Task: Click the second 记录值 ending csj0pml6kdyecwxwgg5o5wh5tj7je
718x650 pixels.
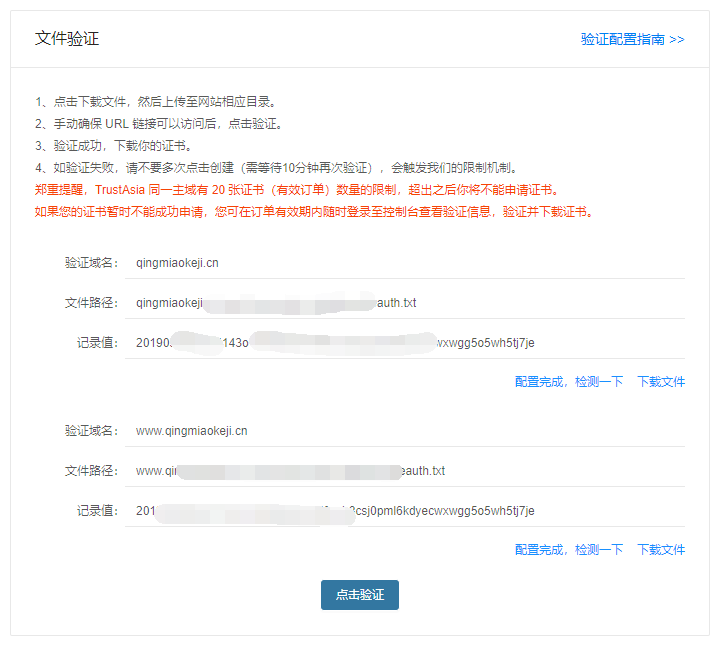Action: click(335, 511)
